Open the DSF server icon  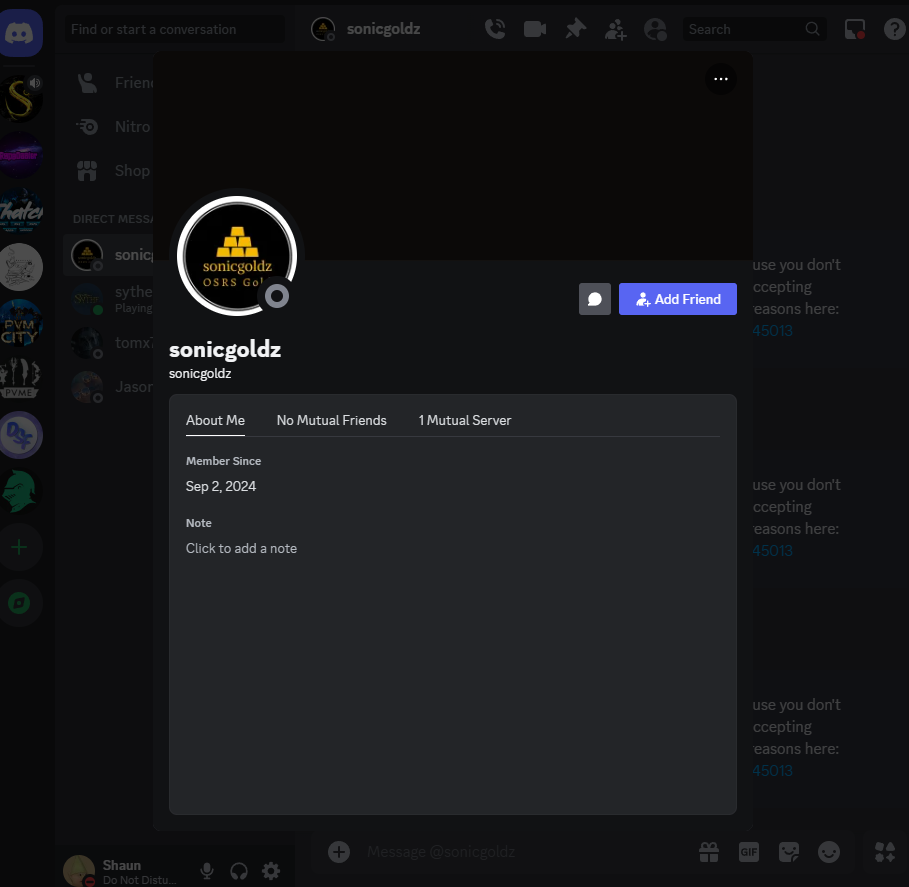pyautogui.click(x=21, y=435)
